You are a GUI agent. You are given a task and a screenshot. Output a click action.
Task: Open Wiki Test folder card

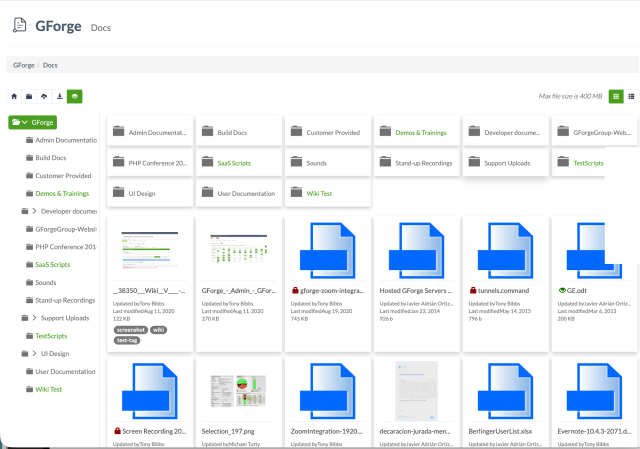point(328,192)
